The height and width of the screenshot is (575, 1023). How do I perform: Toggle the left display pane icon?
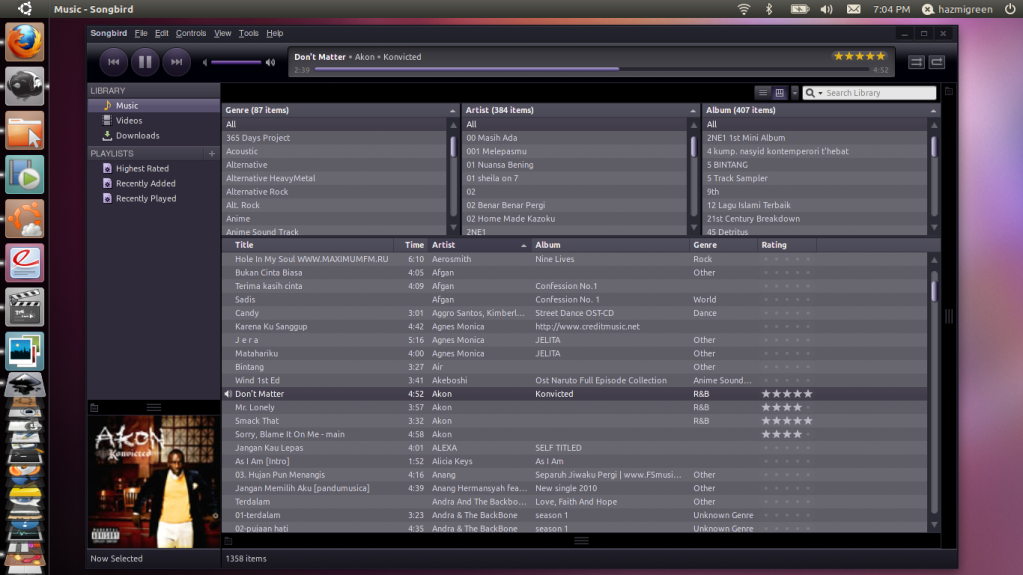[x=94, y=408]
